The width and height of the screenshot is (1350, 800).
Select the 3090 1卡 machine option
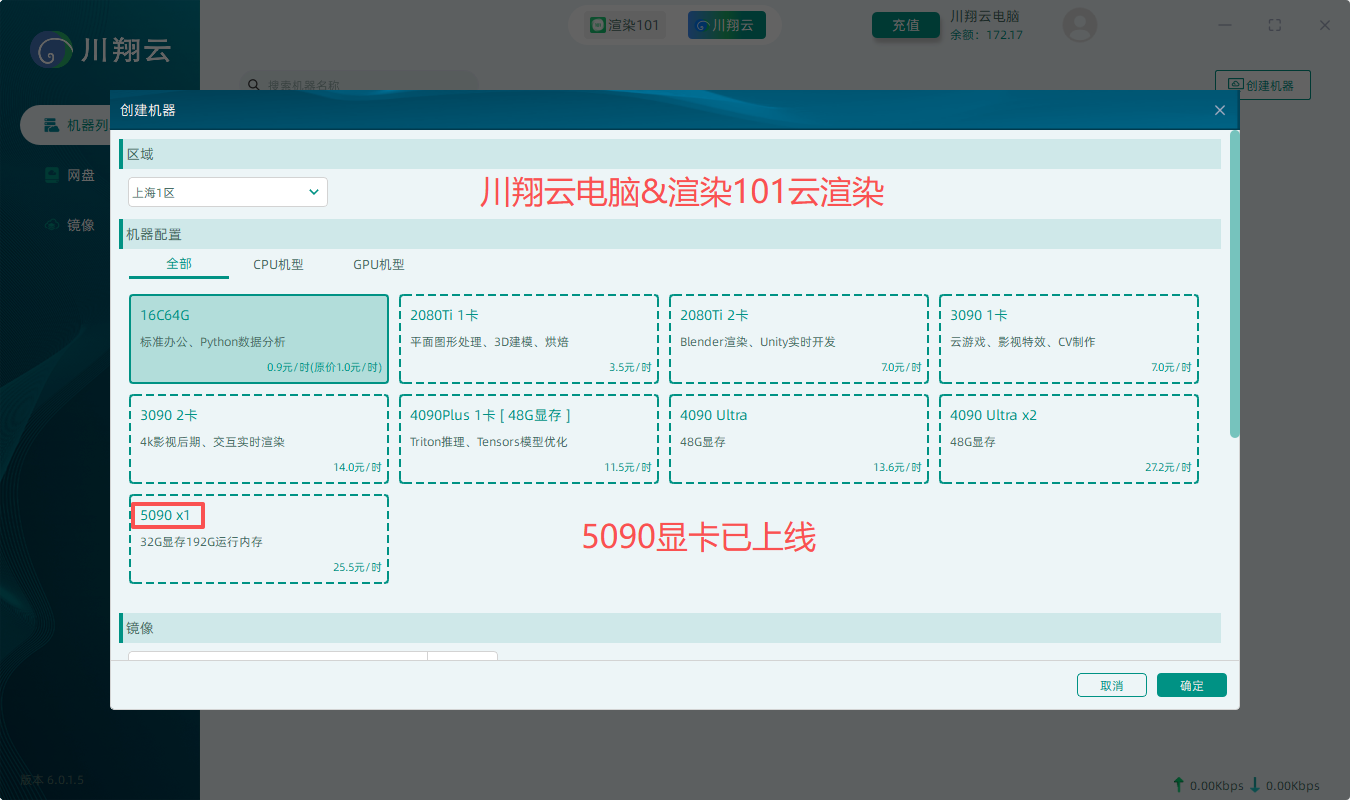(1069, 339)
